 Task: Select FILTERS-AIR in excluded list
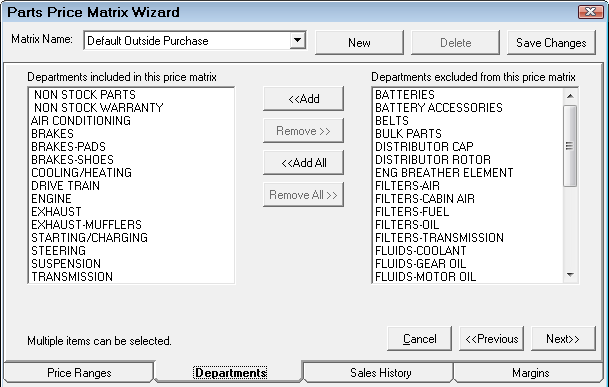click(x=468, y=186)
